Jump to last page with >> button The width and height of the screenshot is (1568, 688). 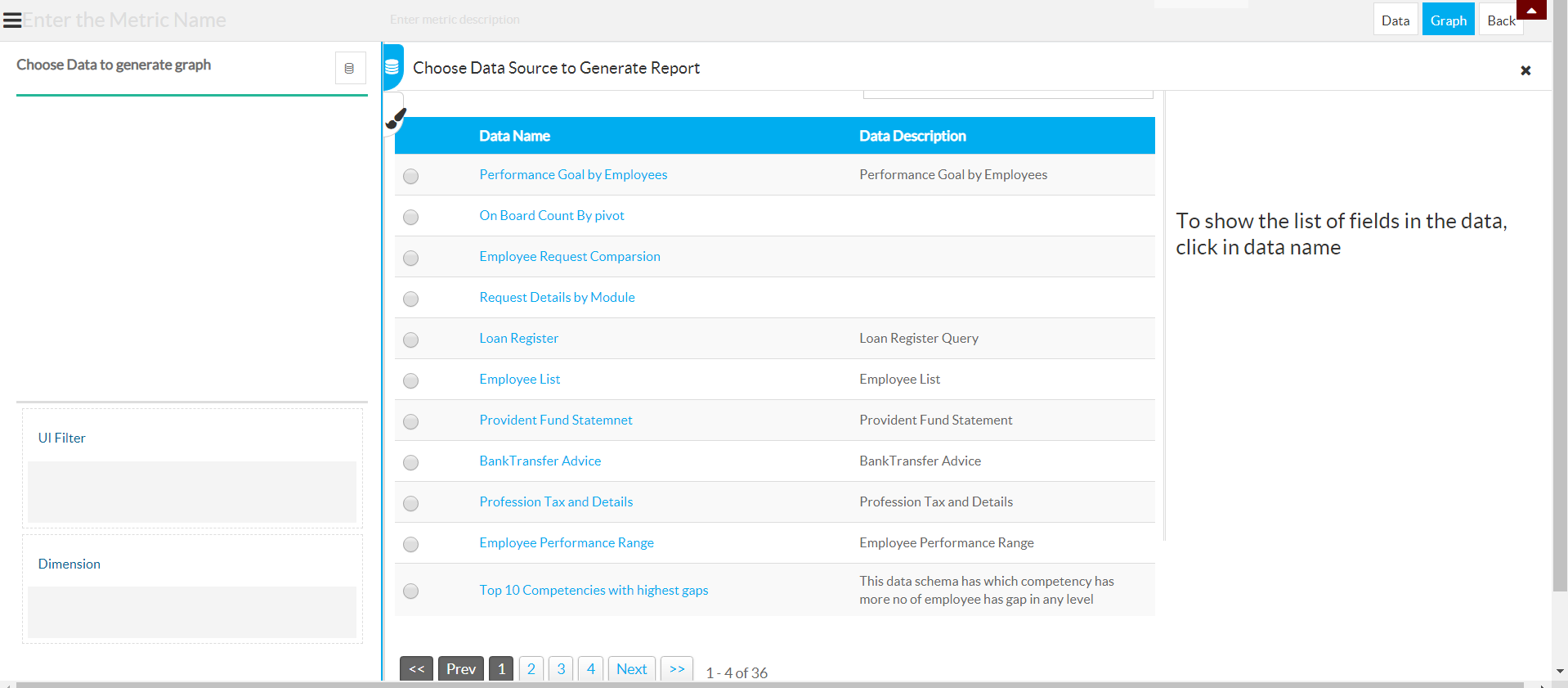click(677, 668)
